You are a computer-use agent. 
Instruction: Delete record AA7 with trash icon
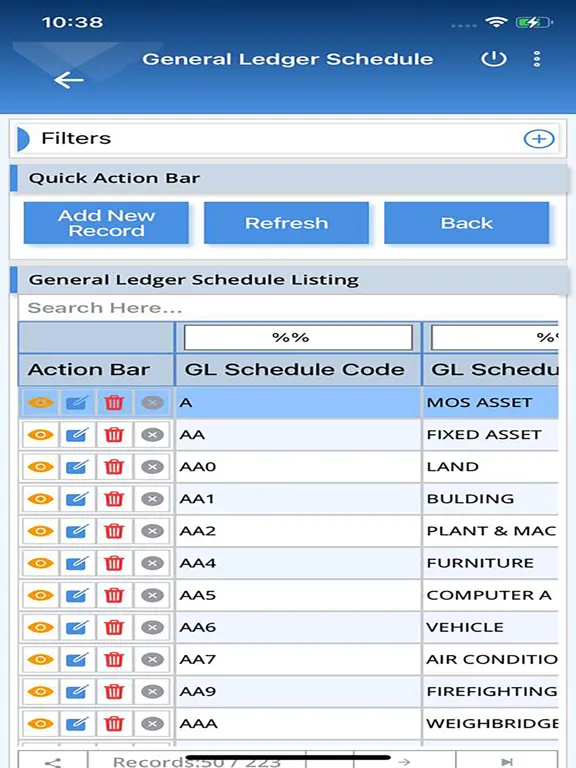coord(114,659)
